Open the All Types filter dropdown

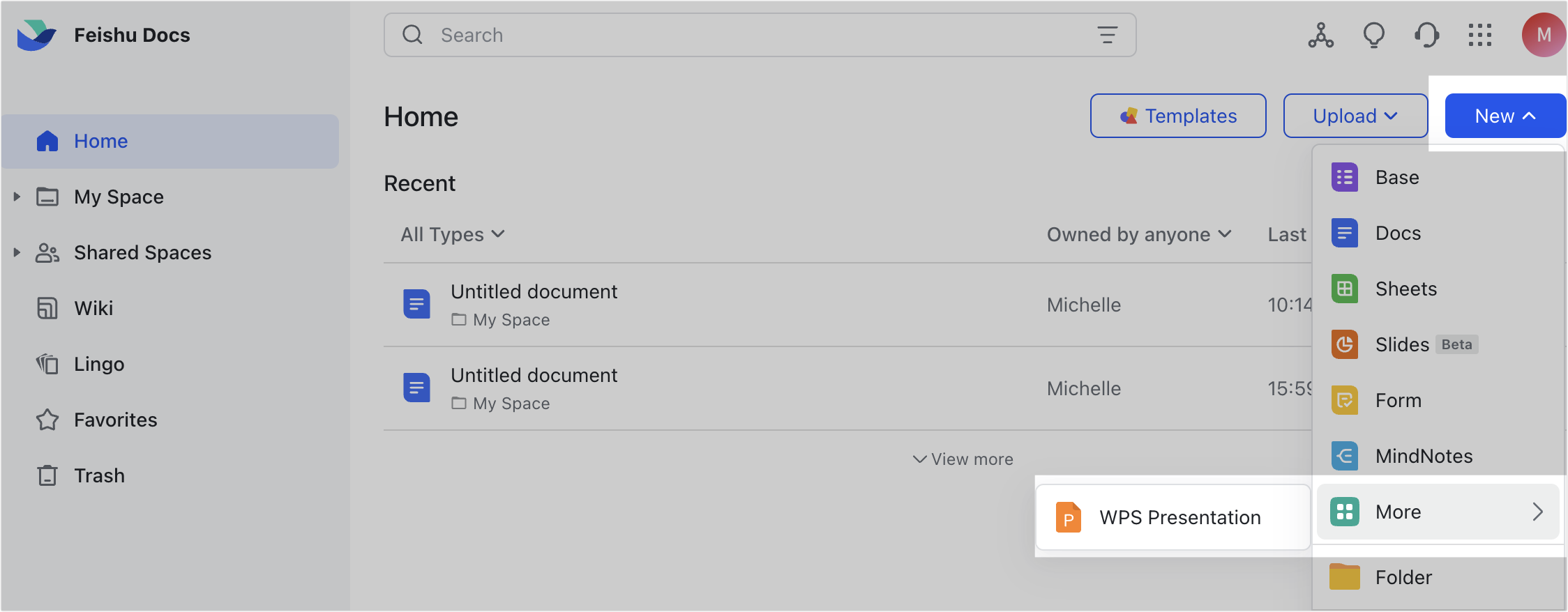click(452, 234)
